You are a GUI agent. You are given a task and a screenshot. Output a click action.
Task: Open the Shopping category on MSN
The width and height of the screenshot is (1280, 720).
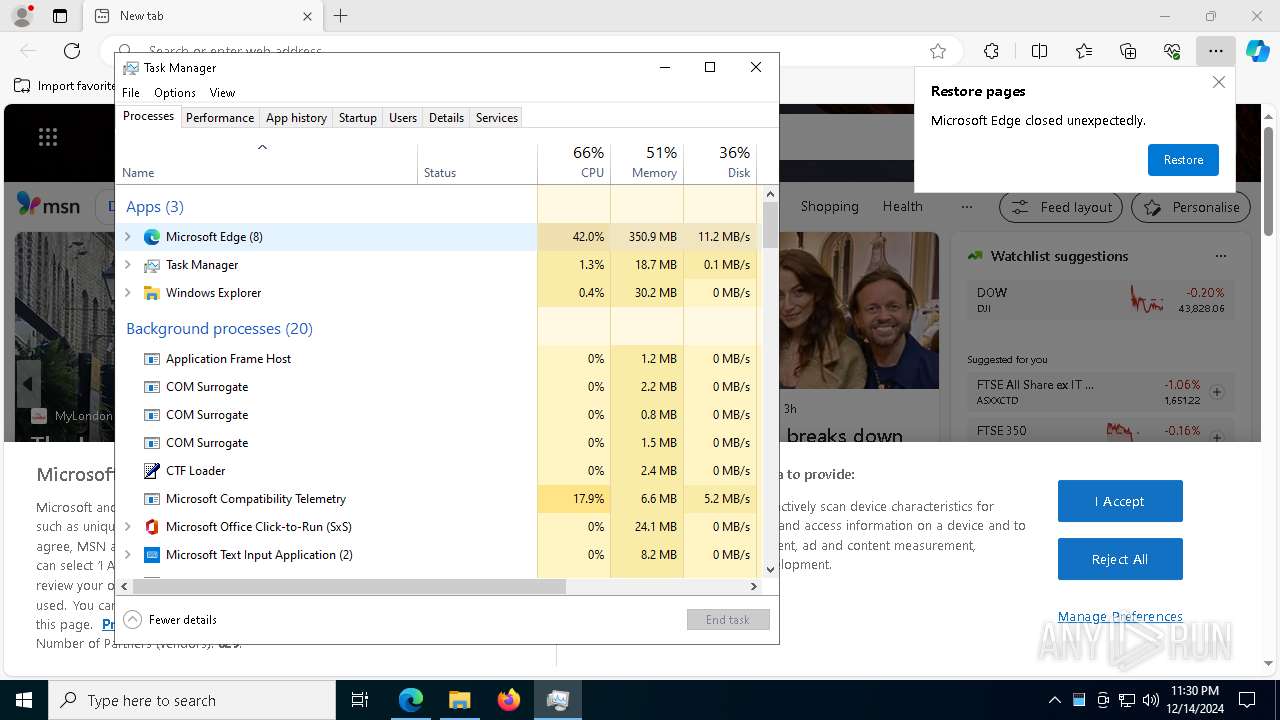pyautogui.click(x=829, y=207)
